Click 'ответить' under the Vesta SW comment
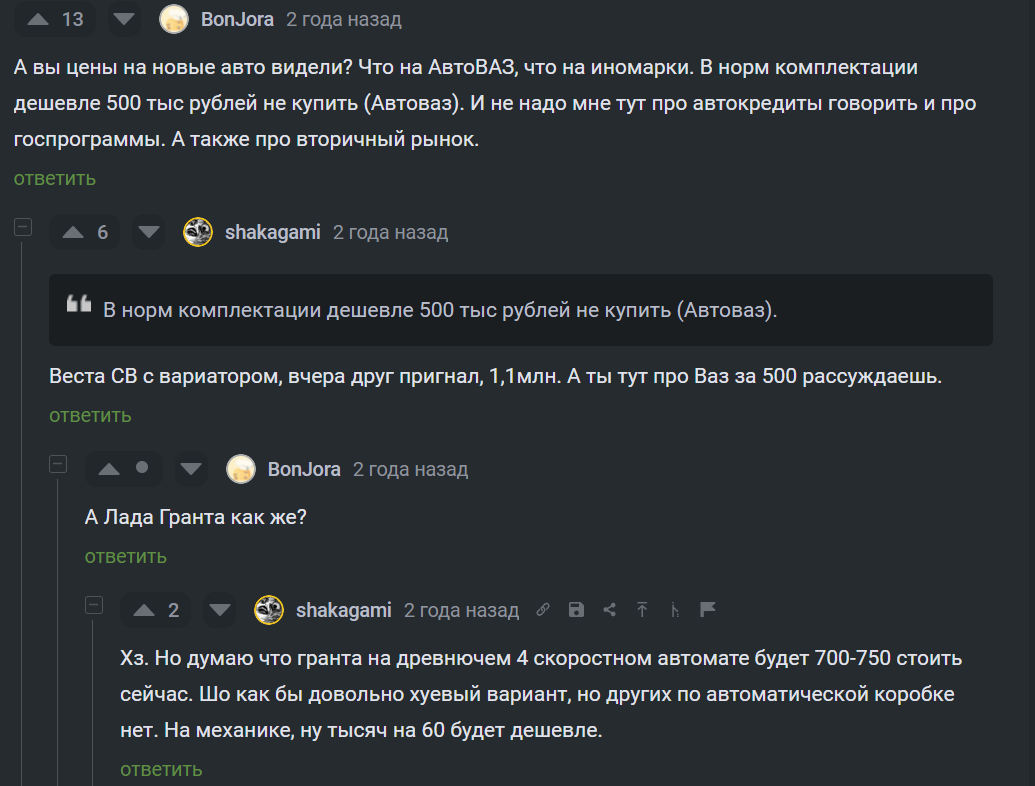This screenshot has height=786, width=1035. pos(90,415)
